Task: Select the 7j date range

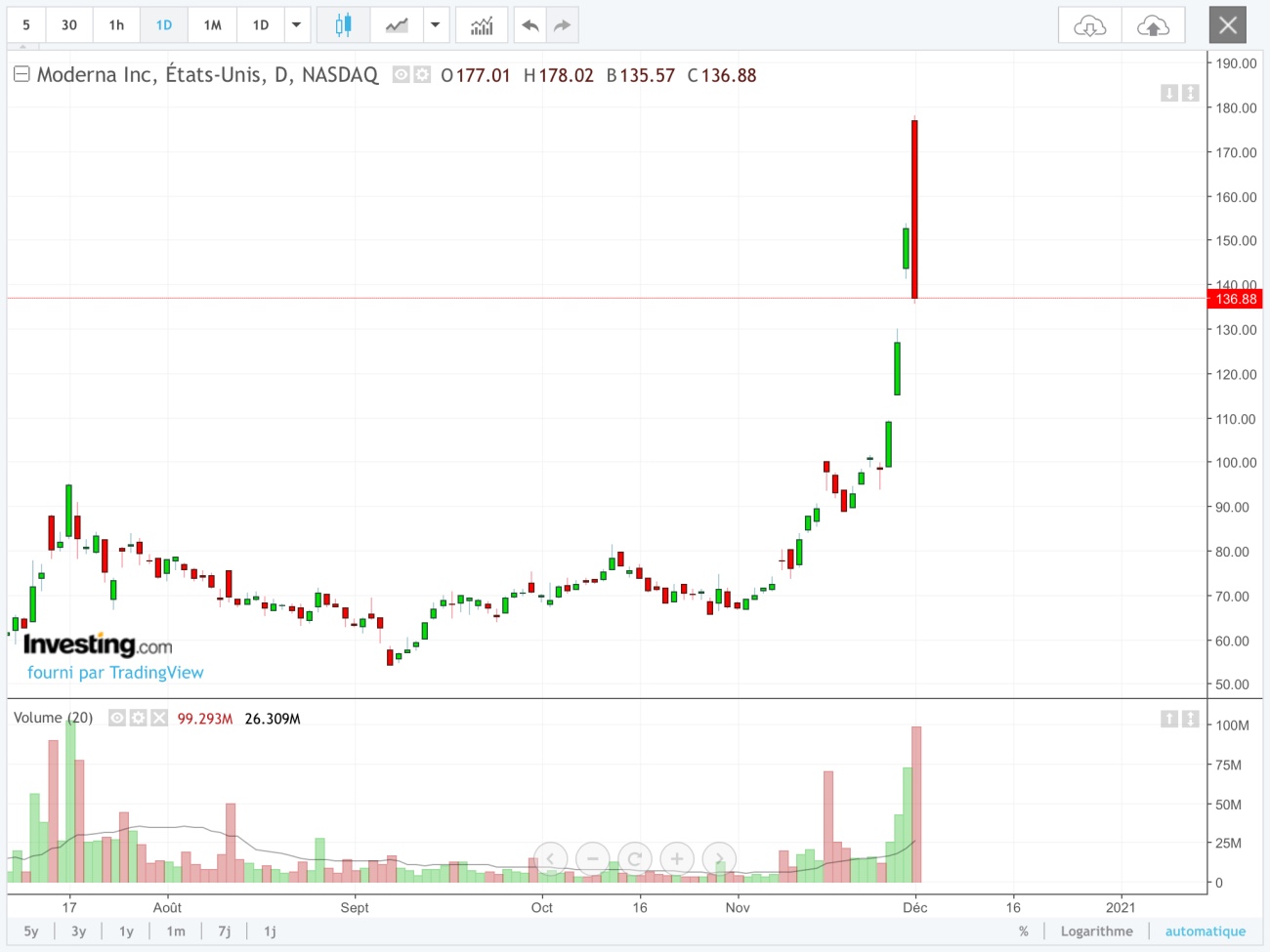Action: [225, 931]
